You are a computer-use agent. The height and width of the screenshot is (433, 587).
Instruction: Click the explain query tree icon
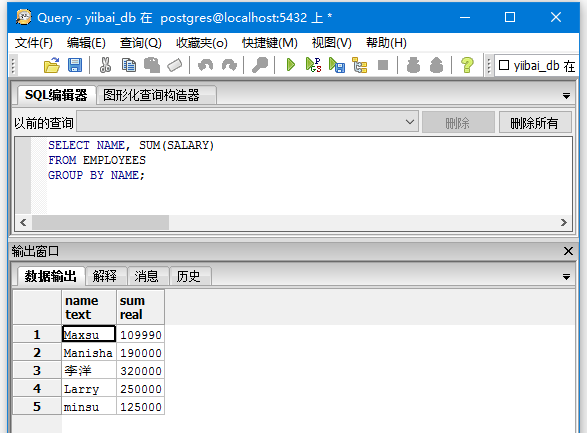360,65
